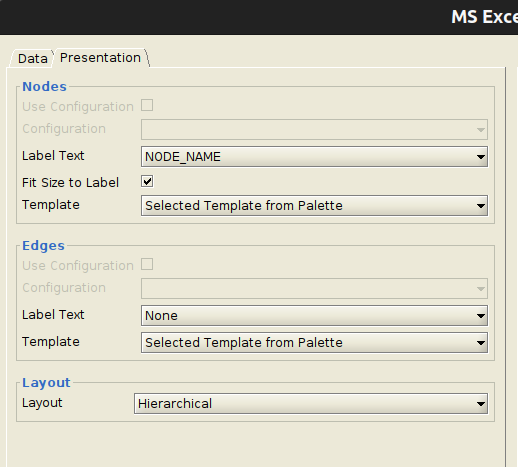This screenshot has height=467, width=518.
Task: Click arrow of Edges Configuration combo
Action: [x=480, y=288]
